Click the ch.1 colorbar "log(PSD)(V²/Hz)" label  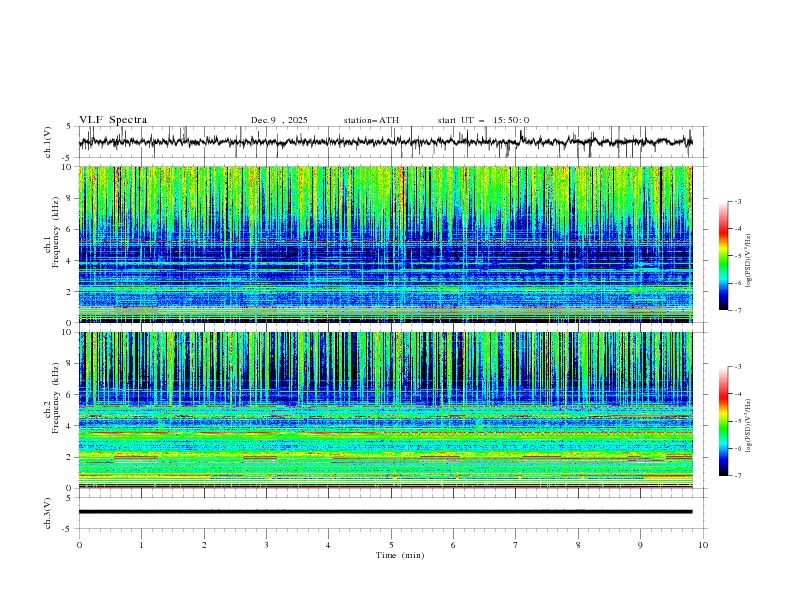click(749, 261)
